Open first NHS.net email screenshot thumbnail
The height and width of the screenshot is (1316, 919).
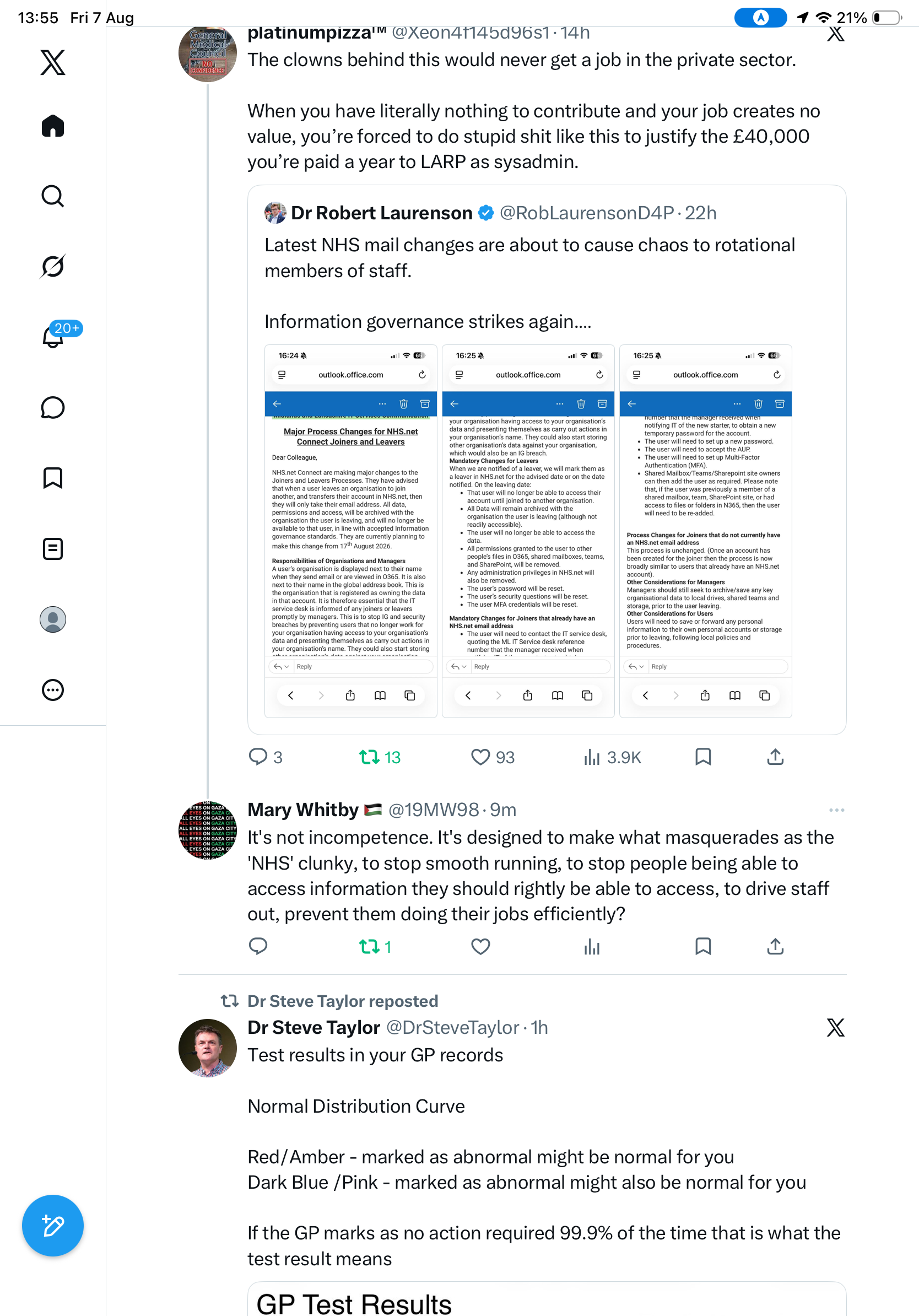point(350,531)
